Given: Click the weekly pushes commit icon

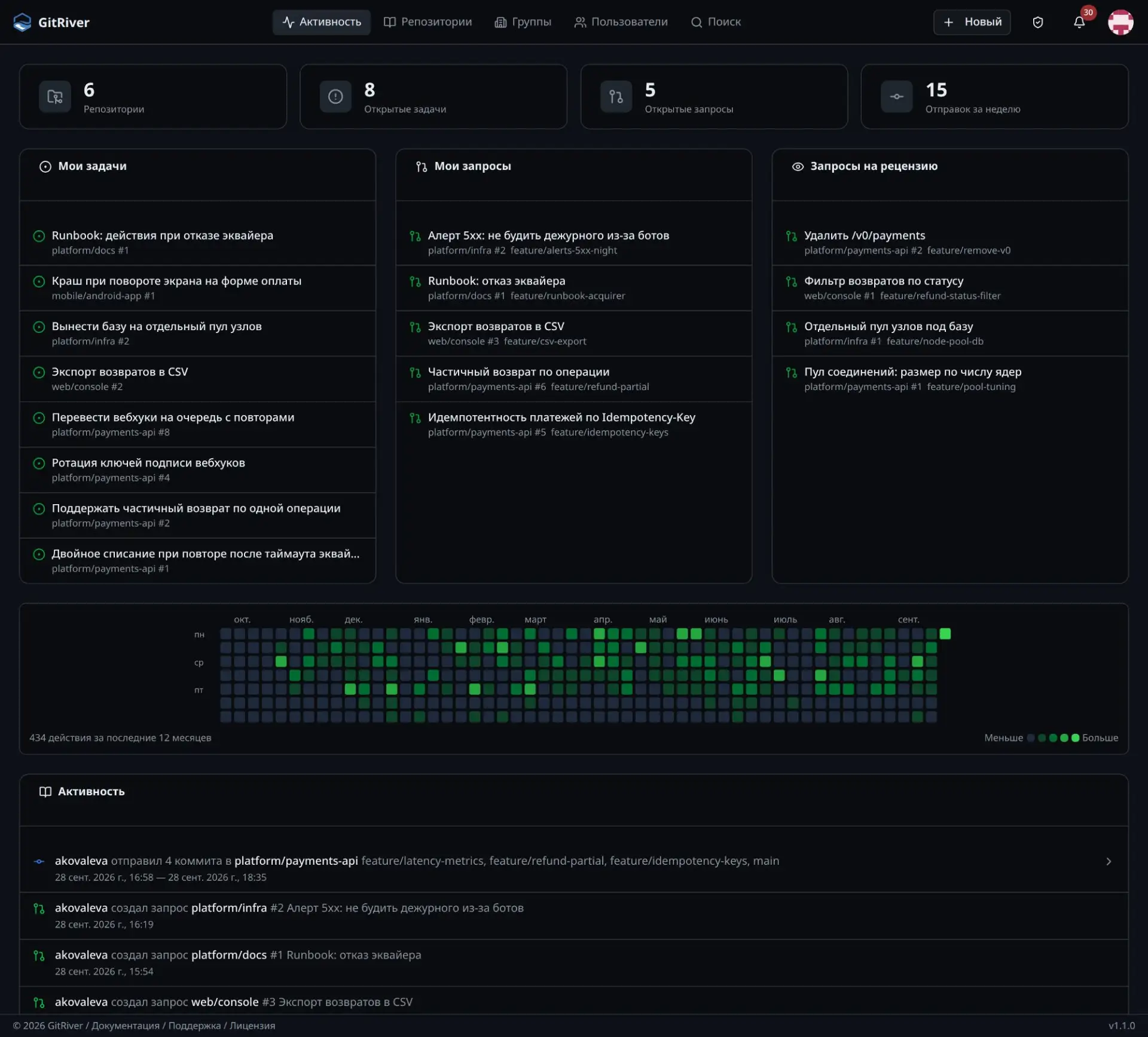Looking at the screenshot, I should coord(896,96).
